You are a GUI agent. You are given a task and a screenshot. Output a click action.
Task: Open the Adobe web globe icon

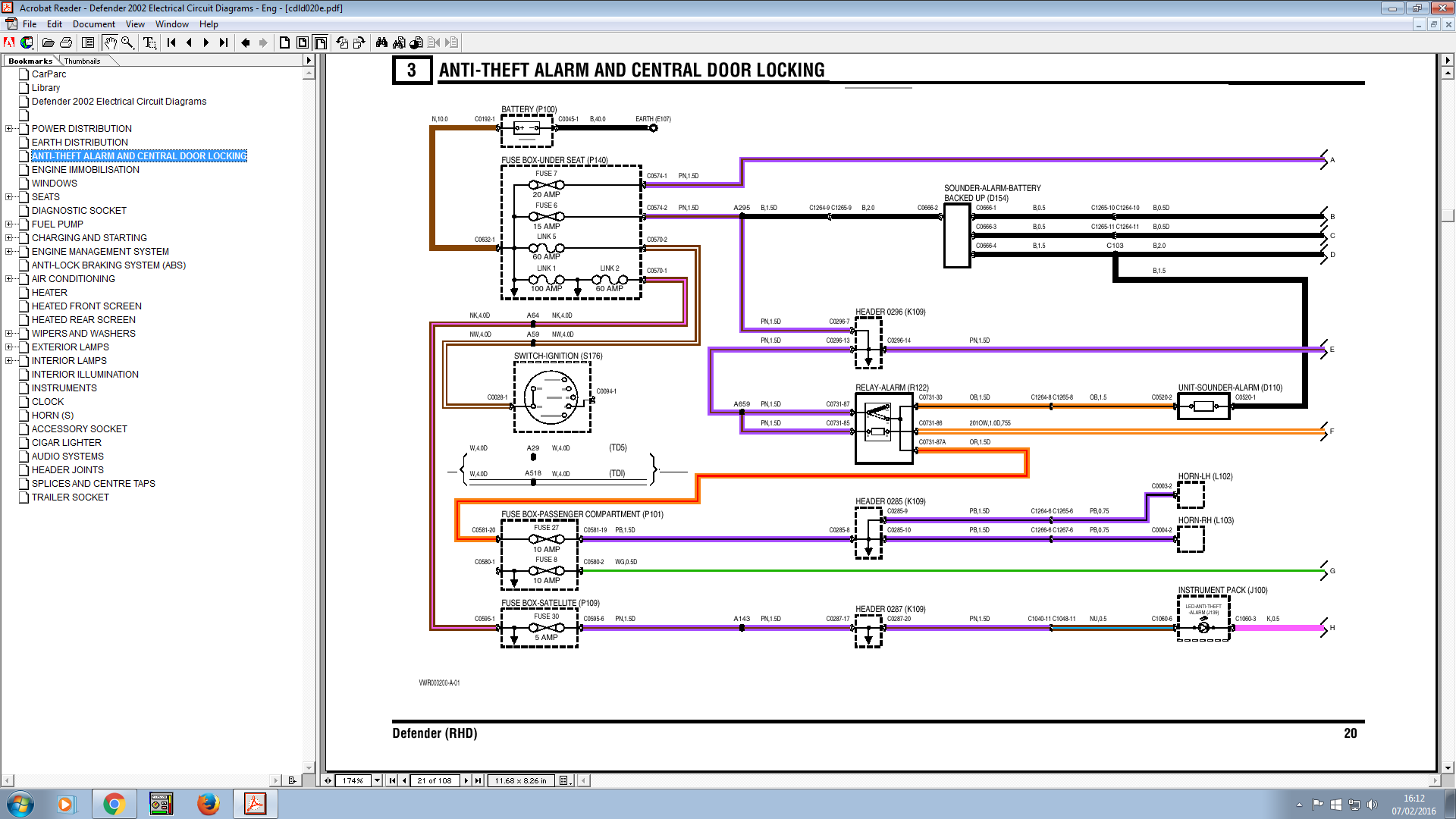[x=27, y=42]
